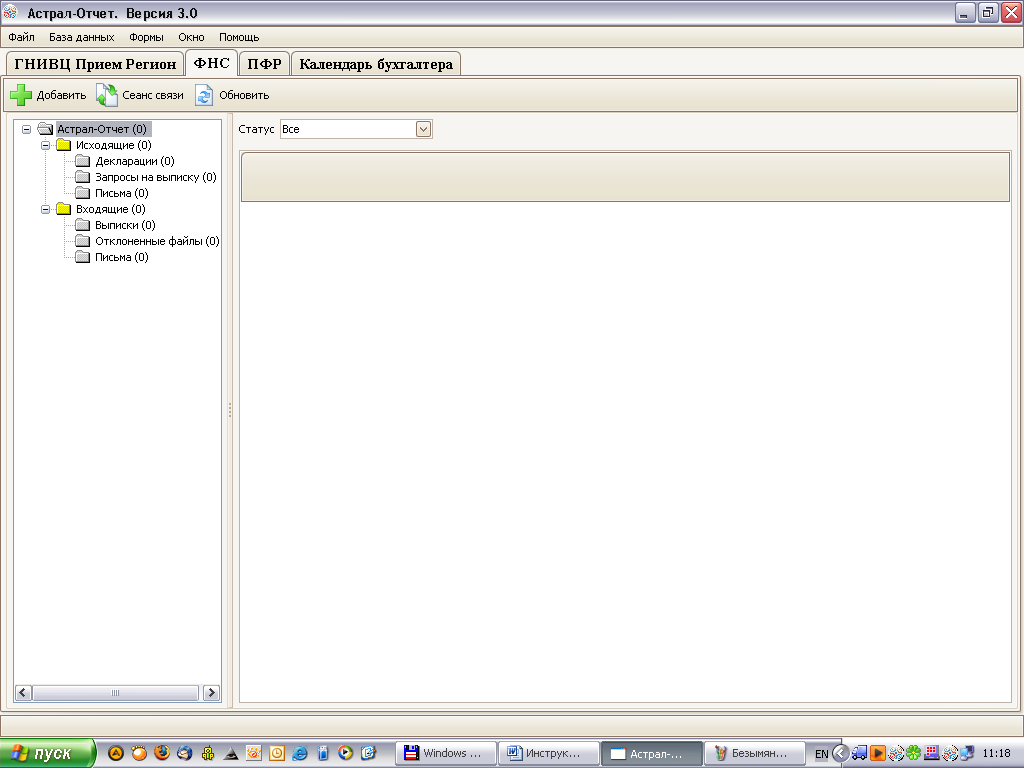Select Письма (0) under Входящие
1024x768 pixels.
coord(121,257)
